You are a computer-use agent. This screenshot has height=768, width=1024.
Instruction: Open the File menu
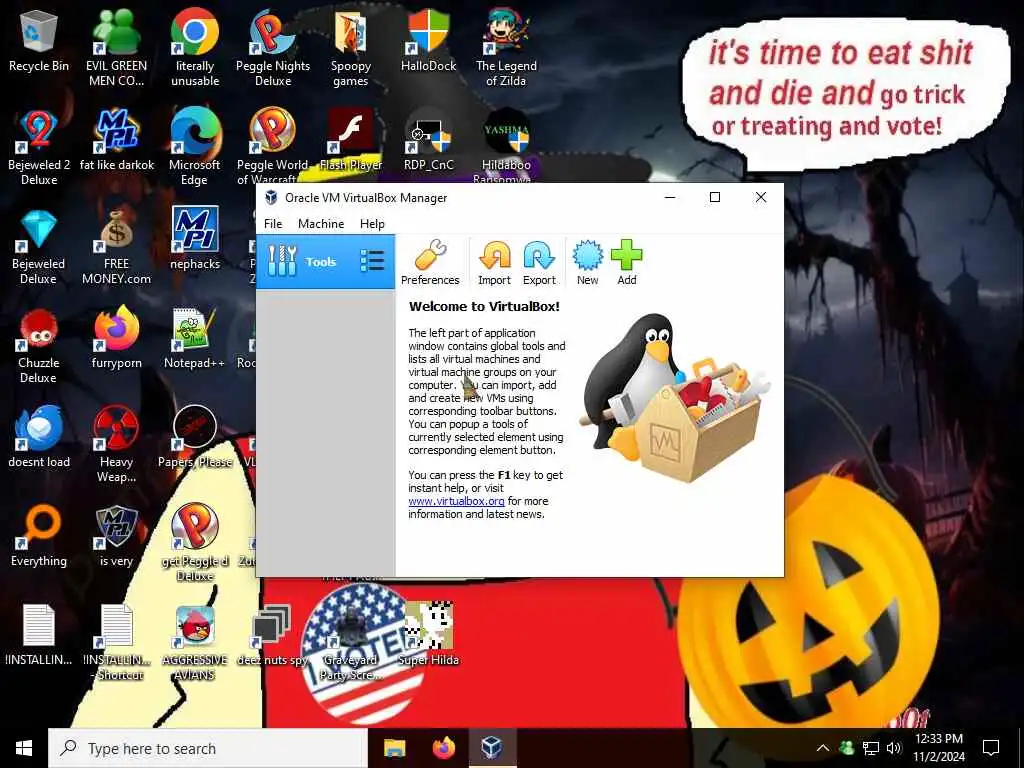pyautogui.click(x=273, y=223)
